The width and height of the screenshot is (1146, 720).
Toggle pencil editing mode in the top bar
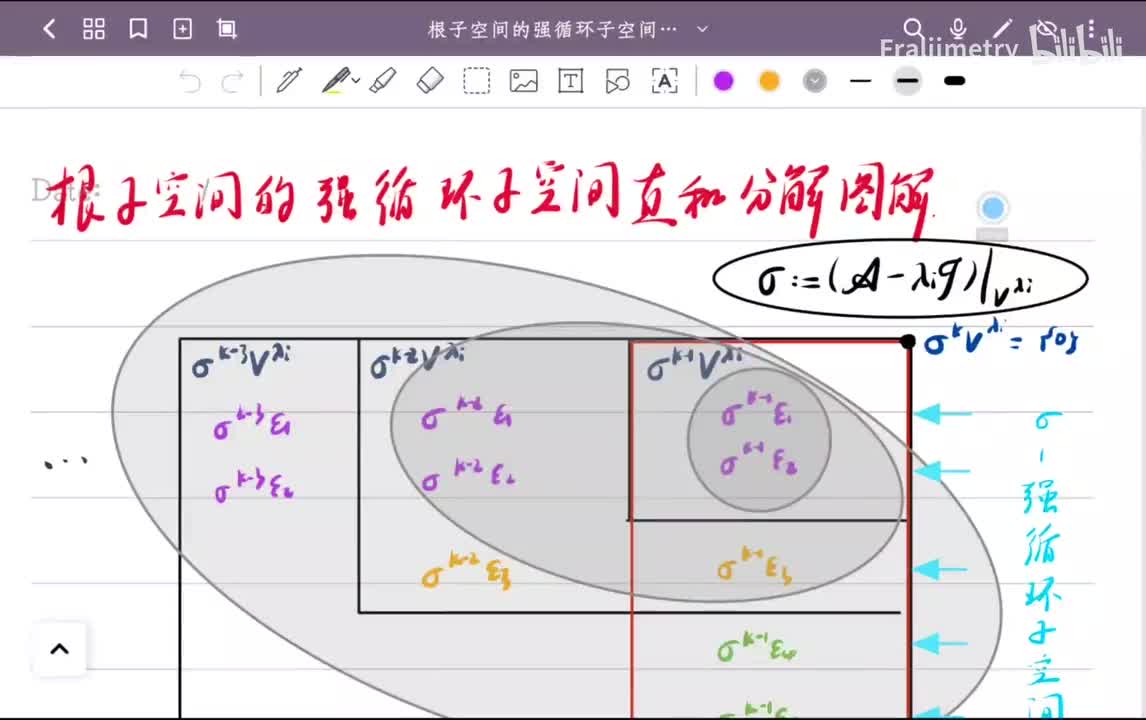coord(1002,29)
